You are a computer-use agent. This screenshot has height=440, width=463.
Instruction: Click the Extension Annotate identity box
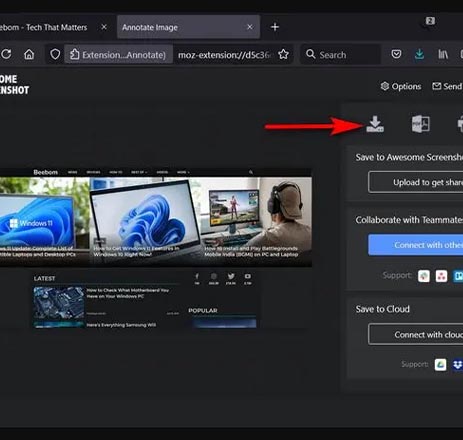[118, 55]
